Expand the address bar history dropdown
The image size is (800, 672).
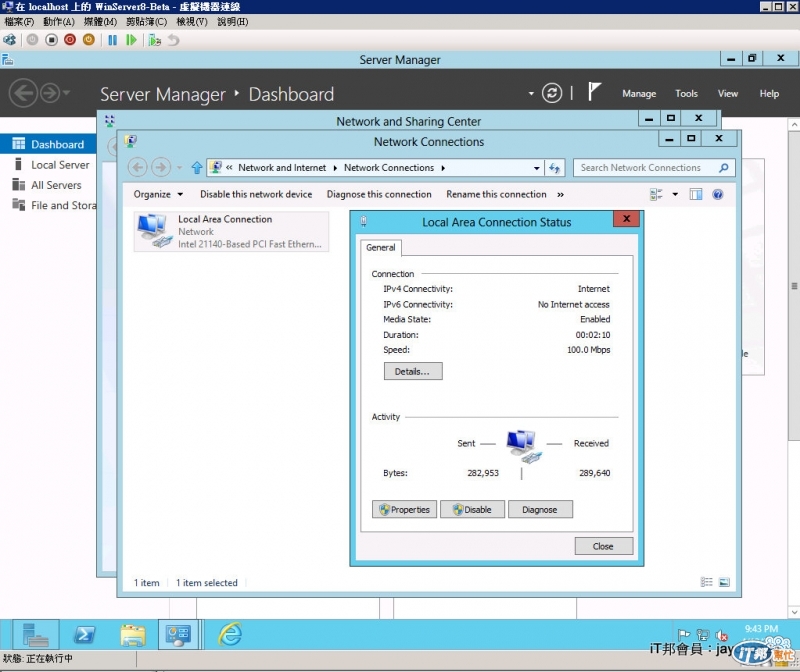coord(536,168)
